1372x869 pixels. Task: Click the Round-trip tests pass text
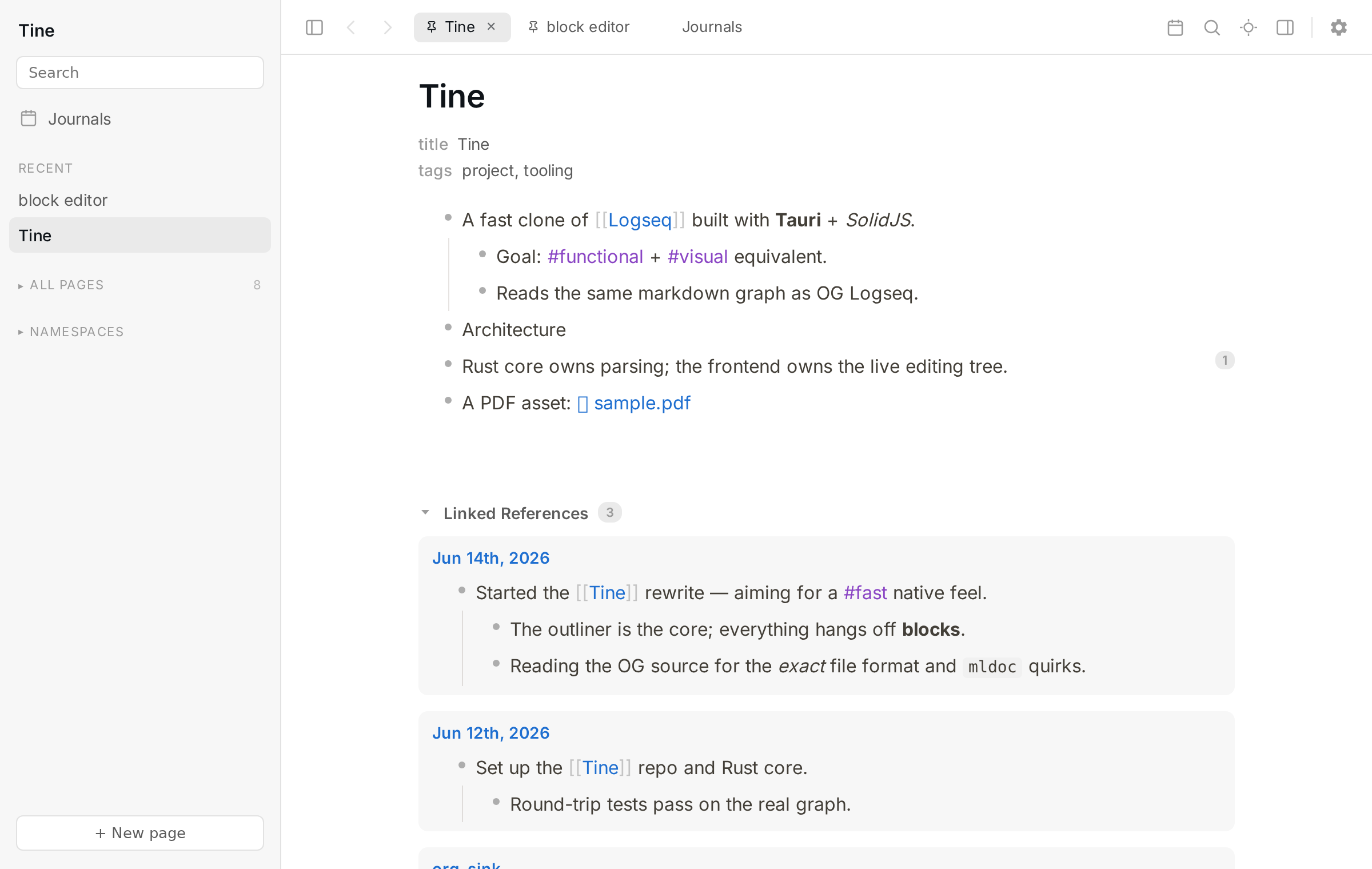[x=680, y=804]
